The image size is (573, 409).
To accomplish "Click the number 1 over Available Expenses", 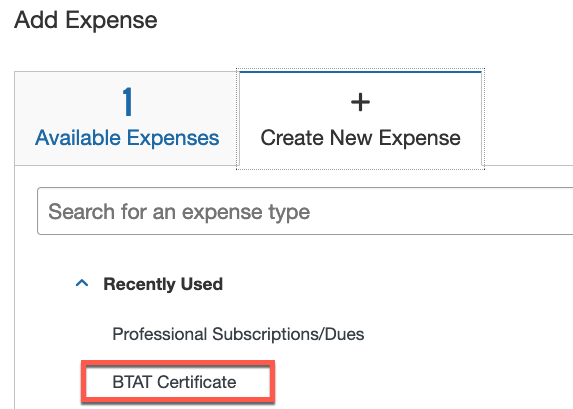I will [127, 102].
